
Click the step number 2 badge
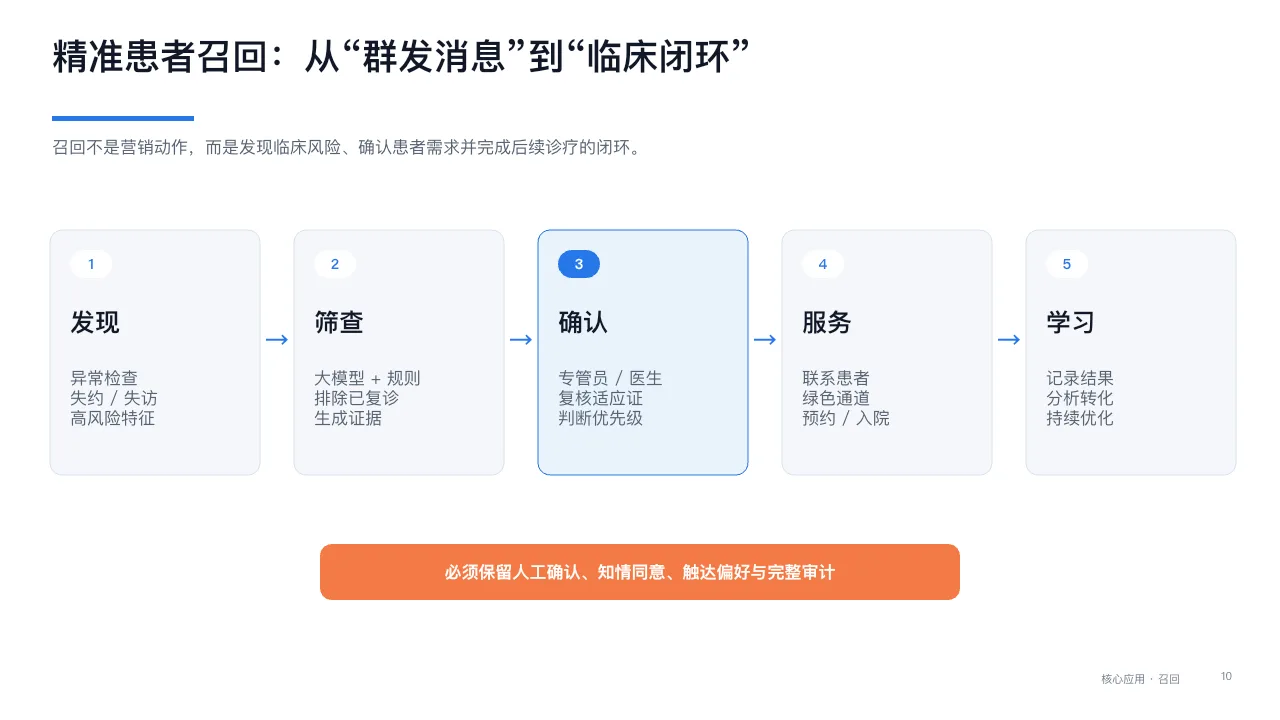tap(335, 264)
